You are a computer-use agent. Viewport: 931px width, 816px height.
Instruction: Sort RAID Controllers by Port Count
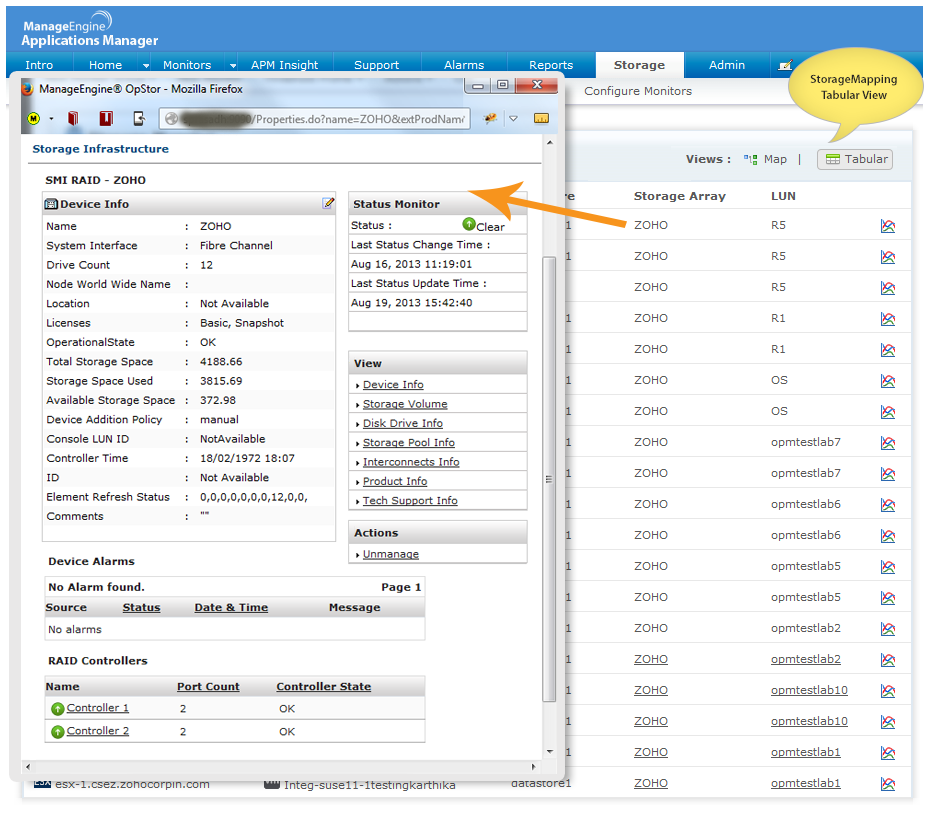pyautogui.click(x=208, y=687)
